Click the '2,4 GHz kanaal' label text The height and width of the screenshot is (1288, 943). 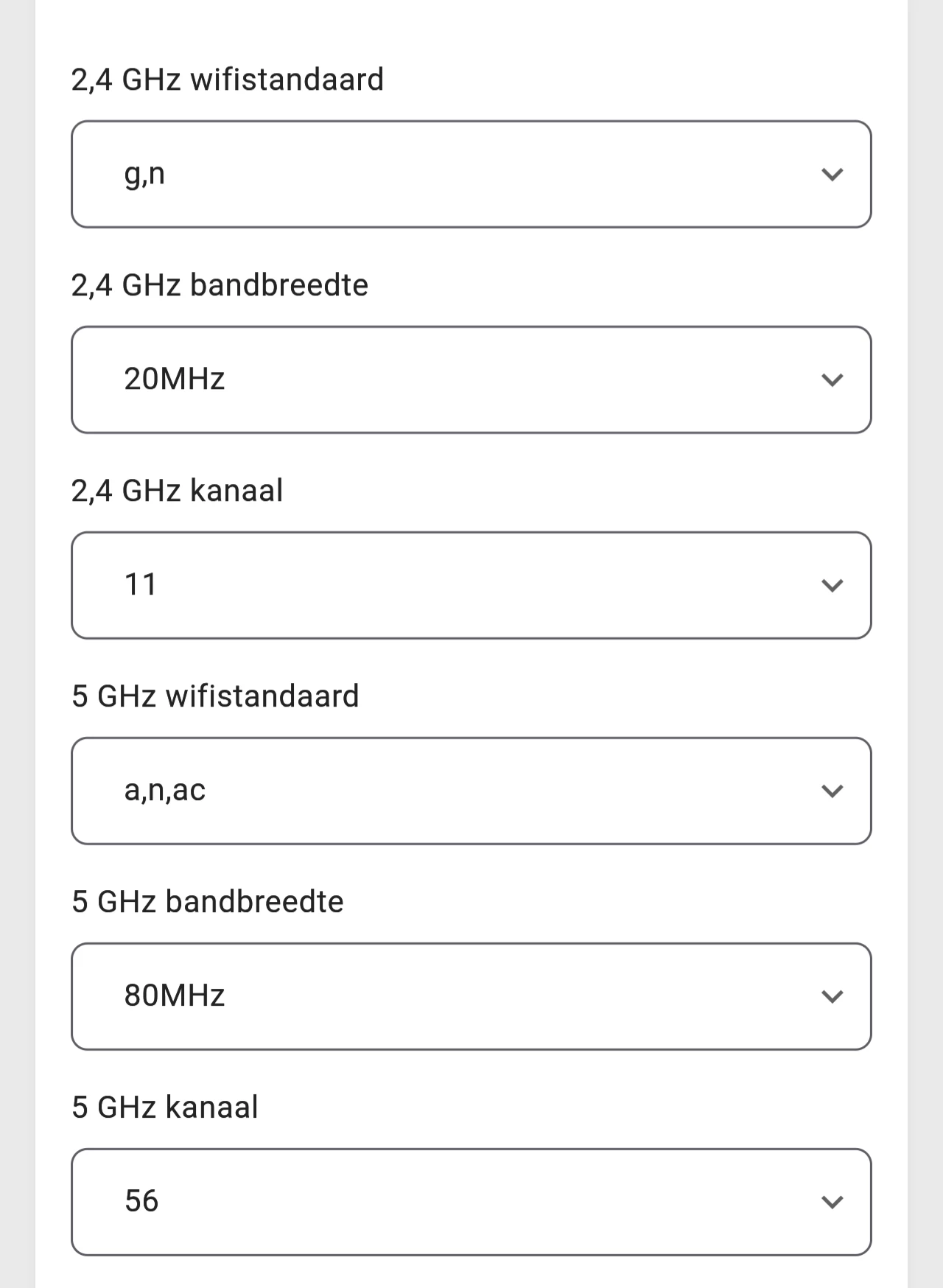(x=177, y=491)
